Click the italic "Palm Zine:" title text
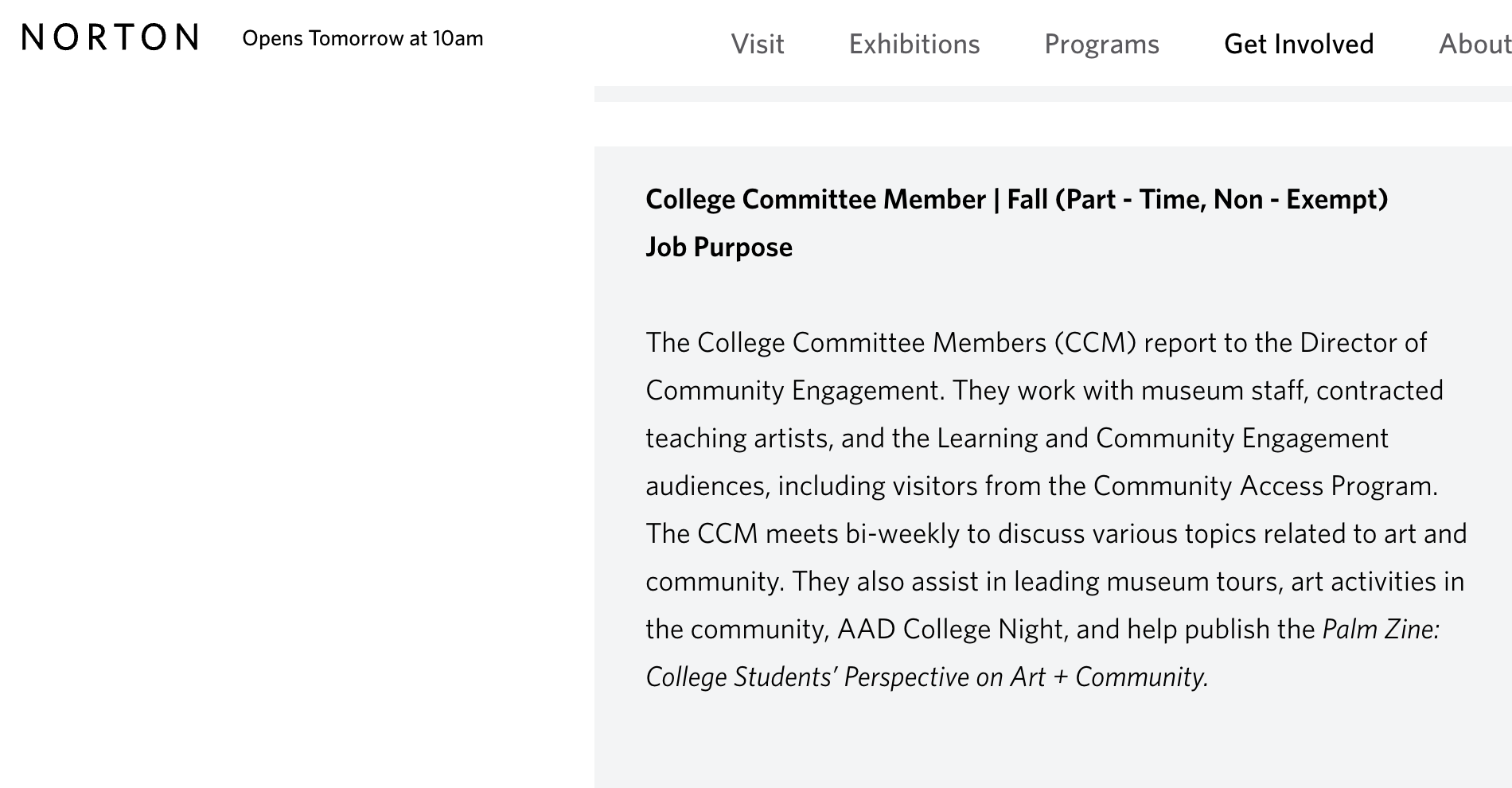Screen dimensions: 1512x788 click(x=1381, y=629)
